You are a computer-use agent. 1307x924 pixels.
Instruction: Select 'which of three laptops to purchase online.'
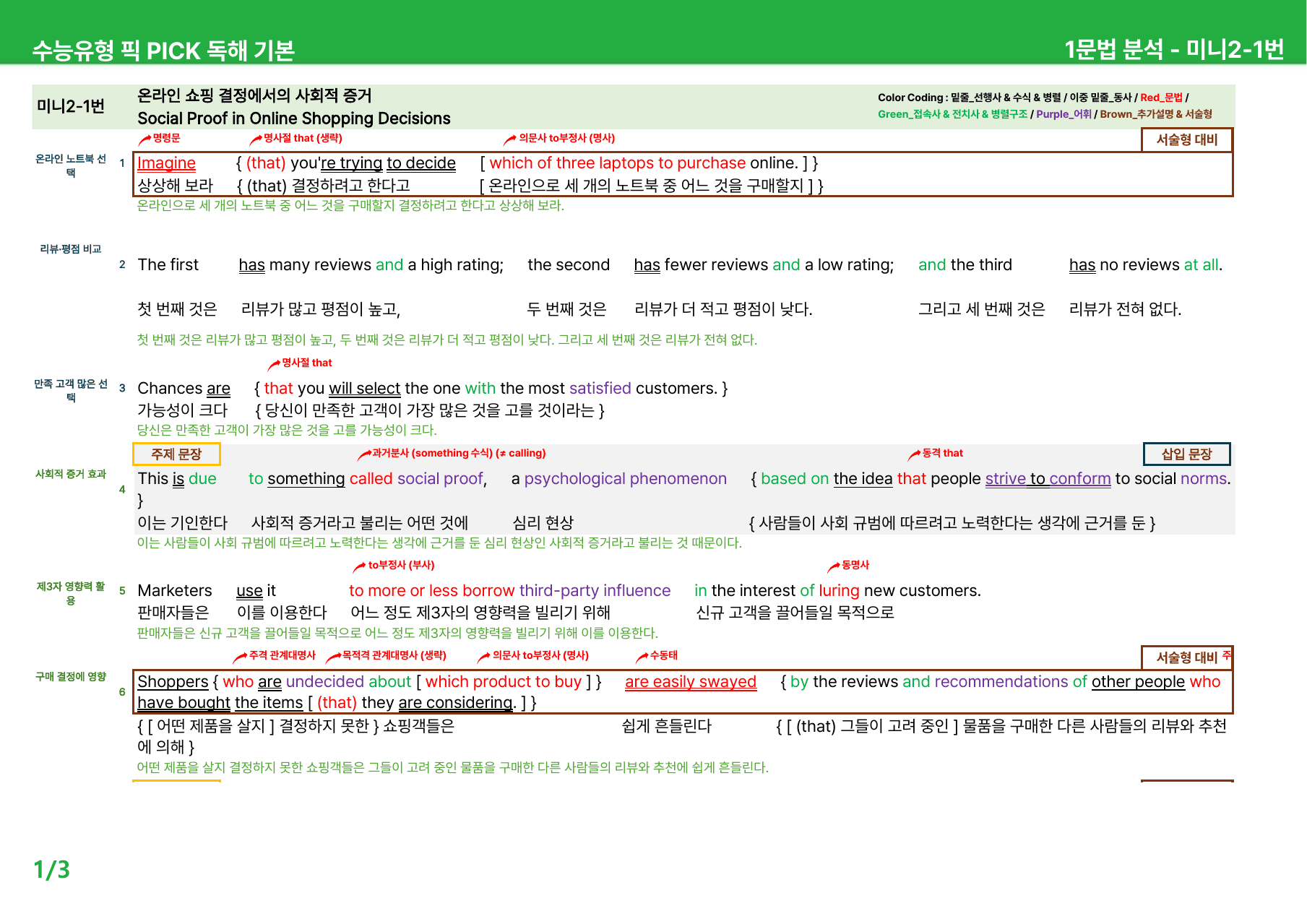tap(644, 163)
